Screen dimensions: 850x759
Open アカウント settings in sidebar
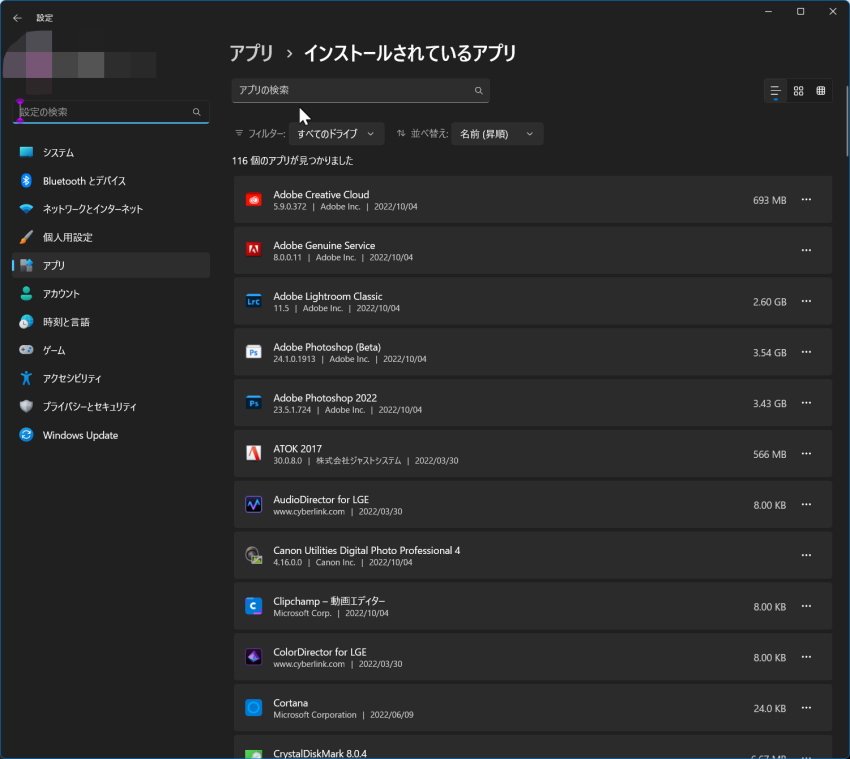tap(111, 293)
